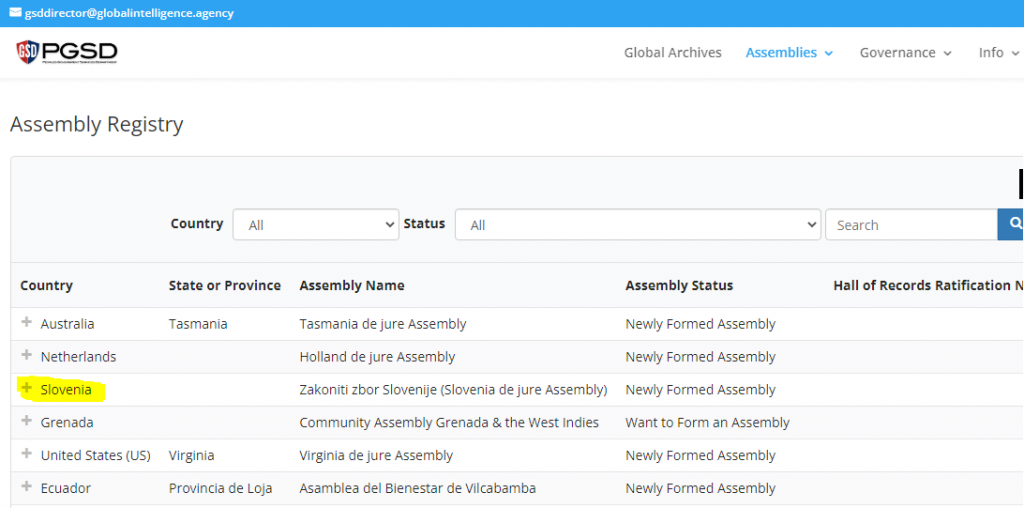Click into the Search text field
1024x508 pixels.
910,225
